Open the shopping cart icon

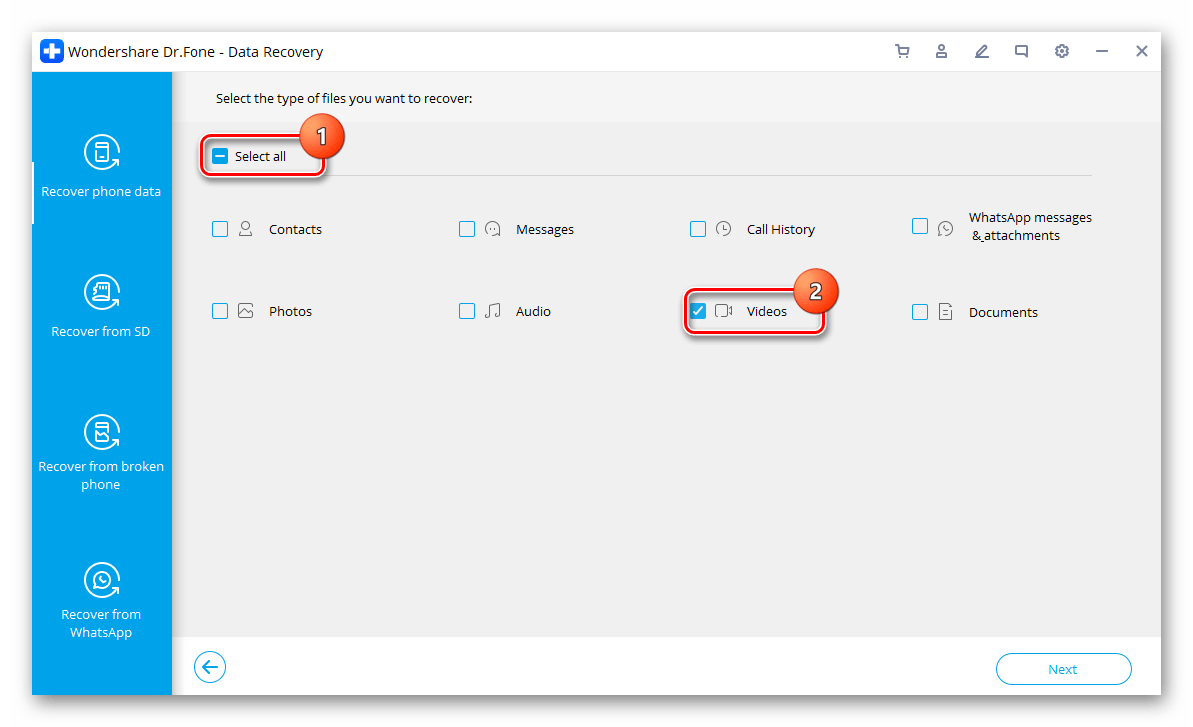pyautogui.click(x=902, y=51)
